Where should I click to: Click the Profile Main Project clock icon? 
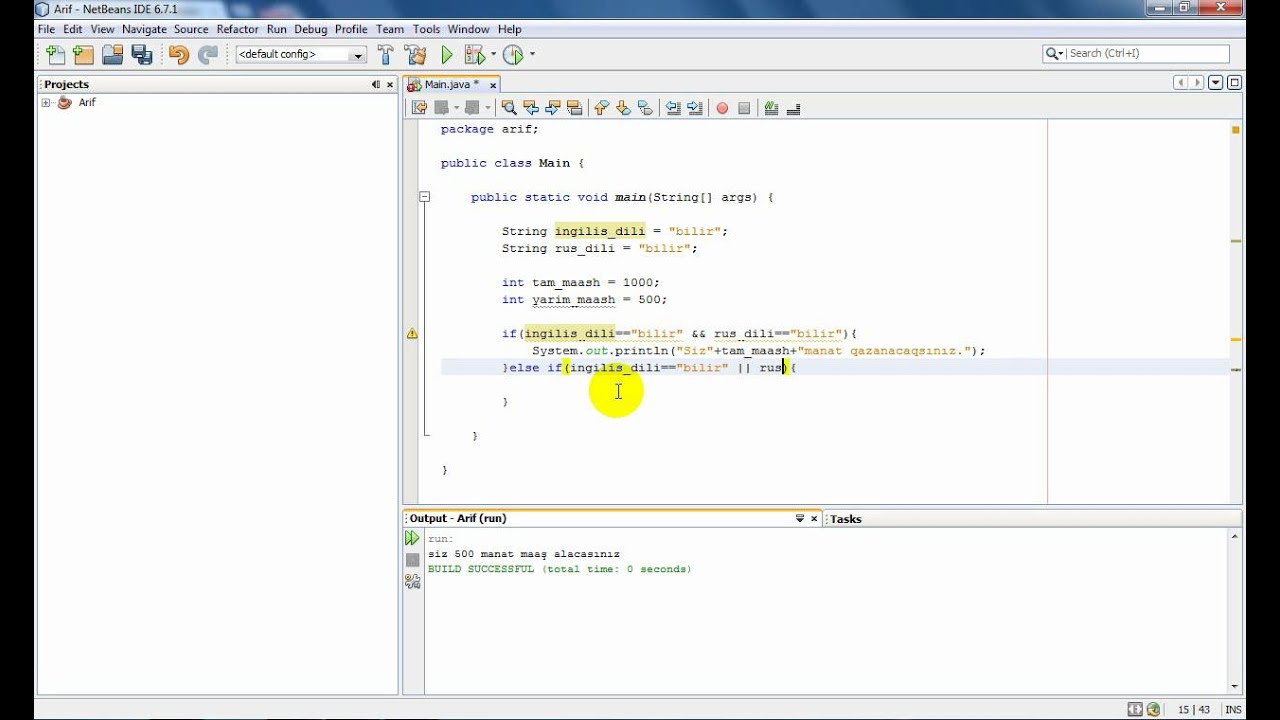pos(513,55)
